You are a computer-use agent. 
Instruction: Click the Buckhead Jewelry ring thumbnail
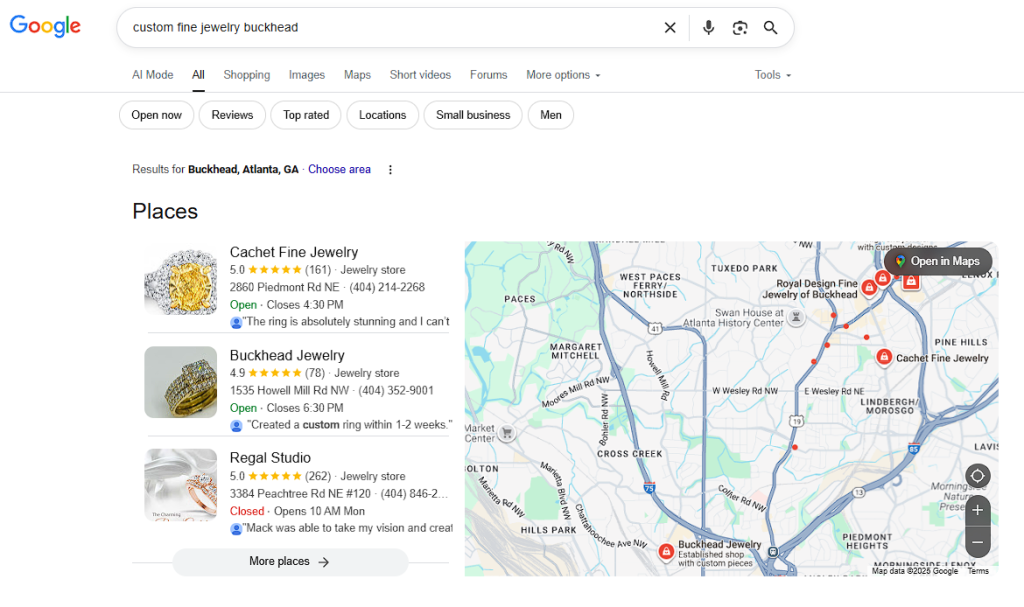[181, 382]
